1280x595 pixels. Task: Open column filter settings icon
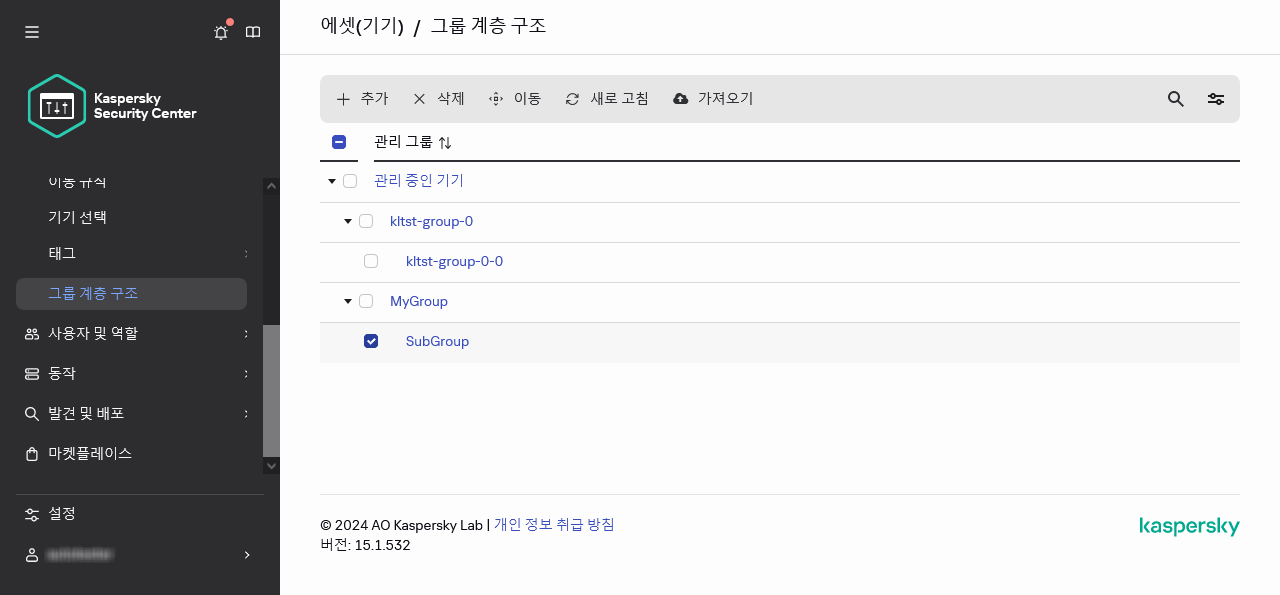pos(1215,99)
